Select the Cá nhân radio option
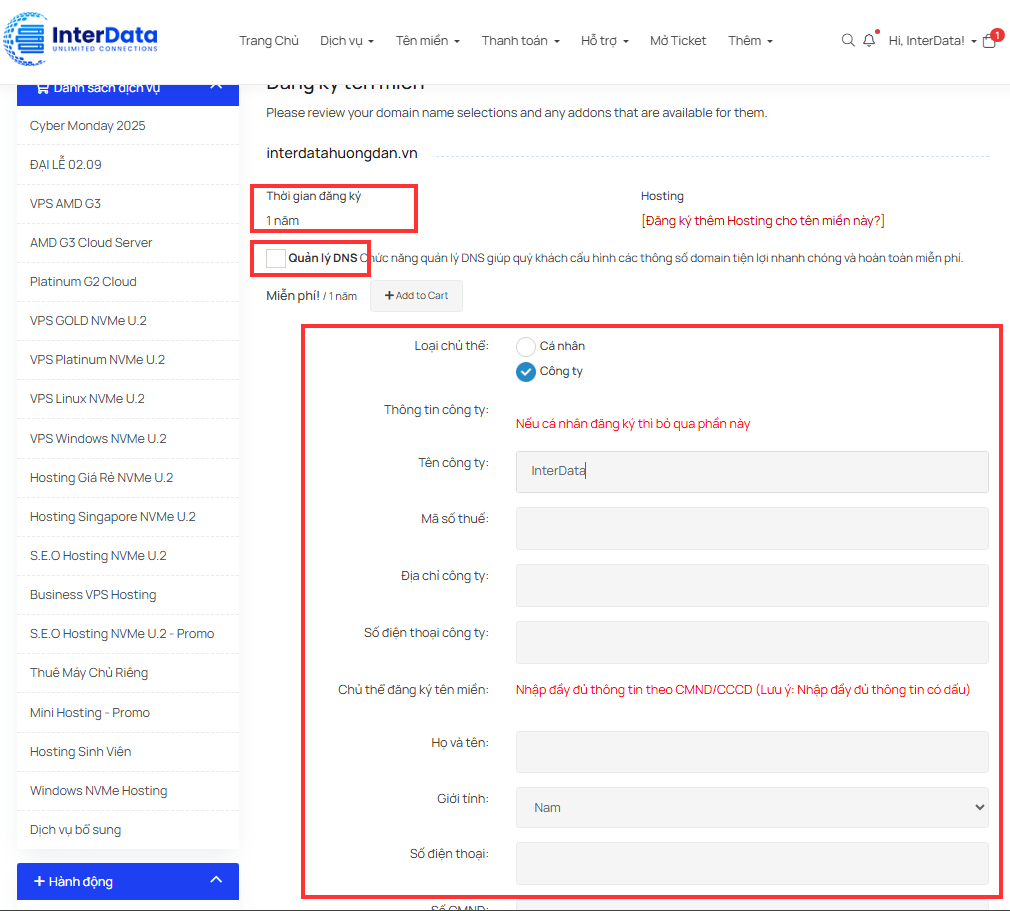 point(526,347)
